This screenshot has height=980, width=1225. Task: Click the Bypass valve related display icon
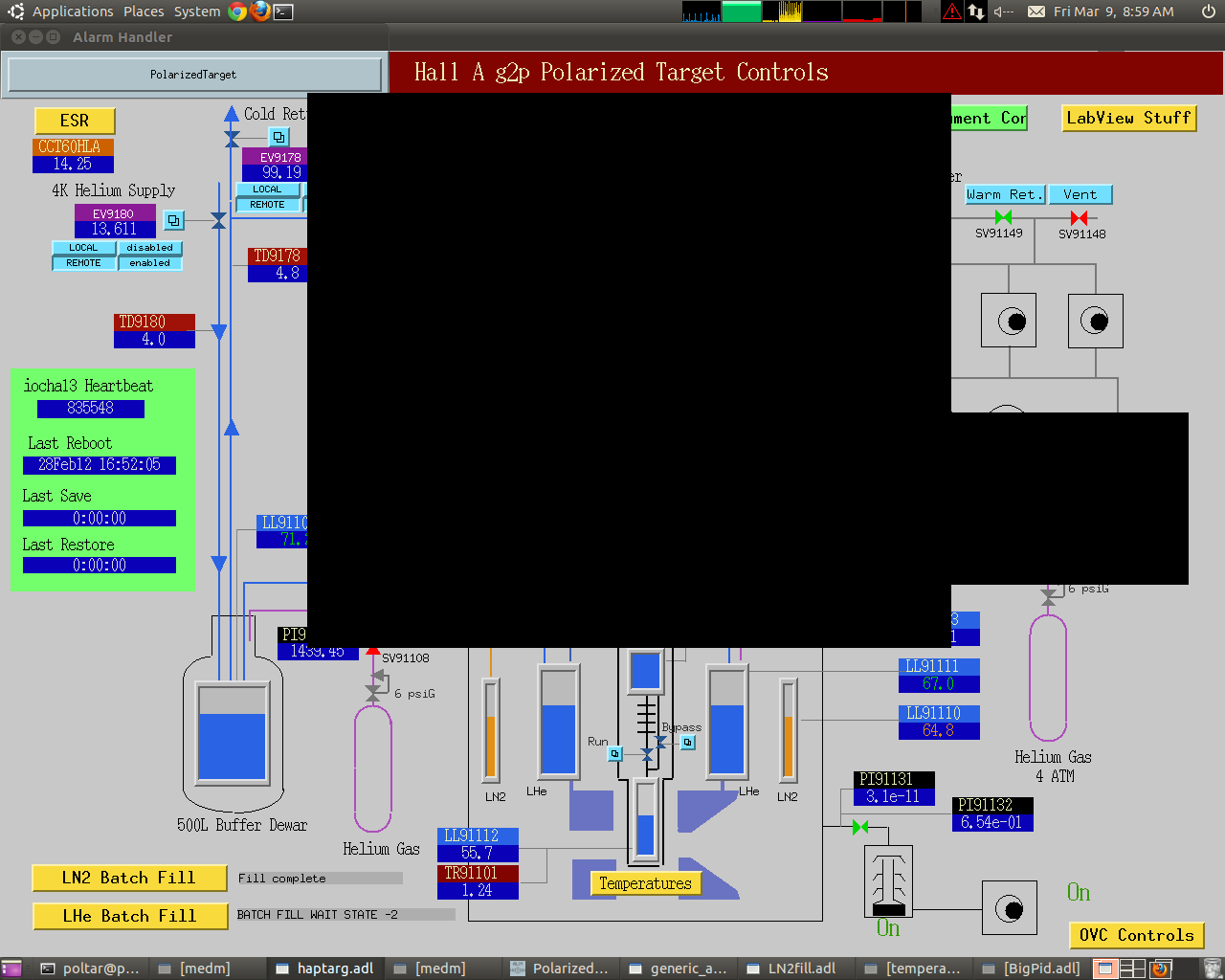tap(687, 742)
